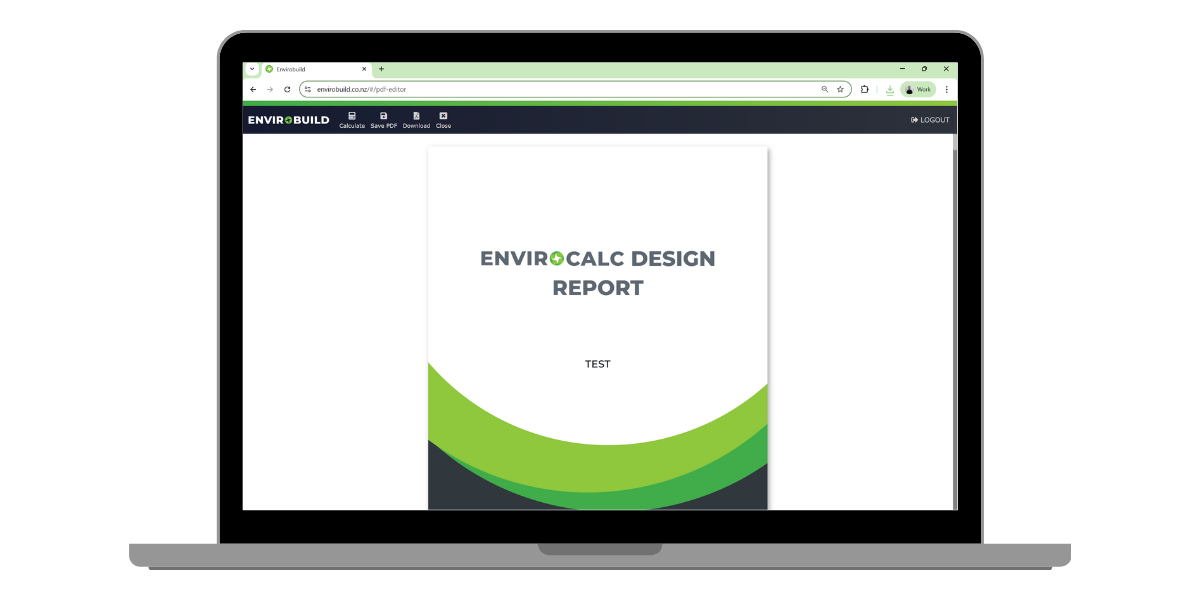Open a new browser tab
This screenshot has height=600, width=1200.
(381, 69)
